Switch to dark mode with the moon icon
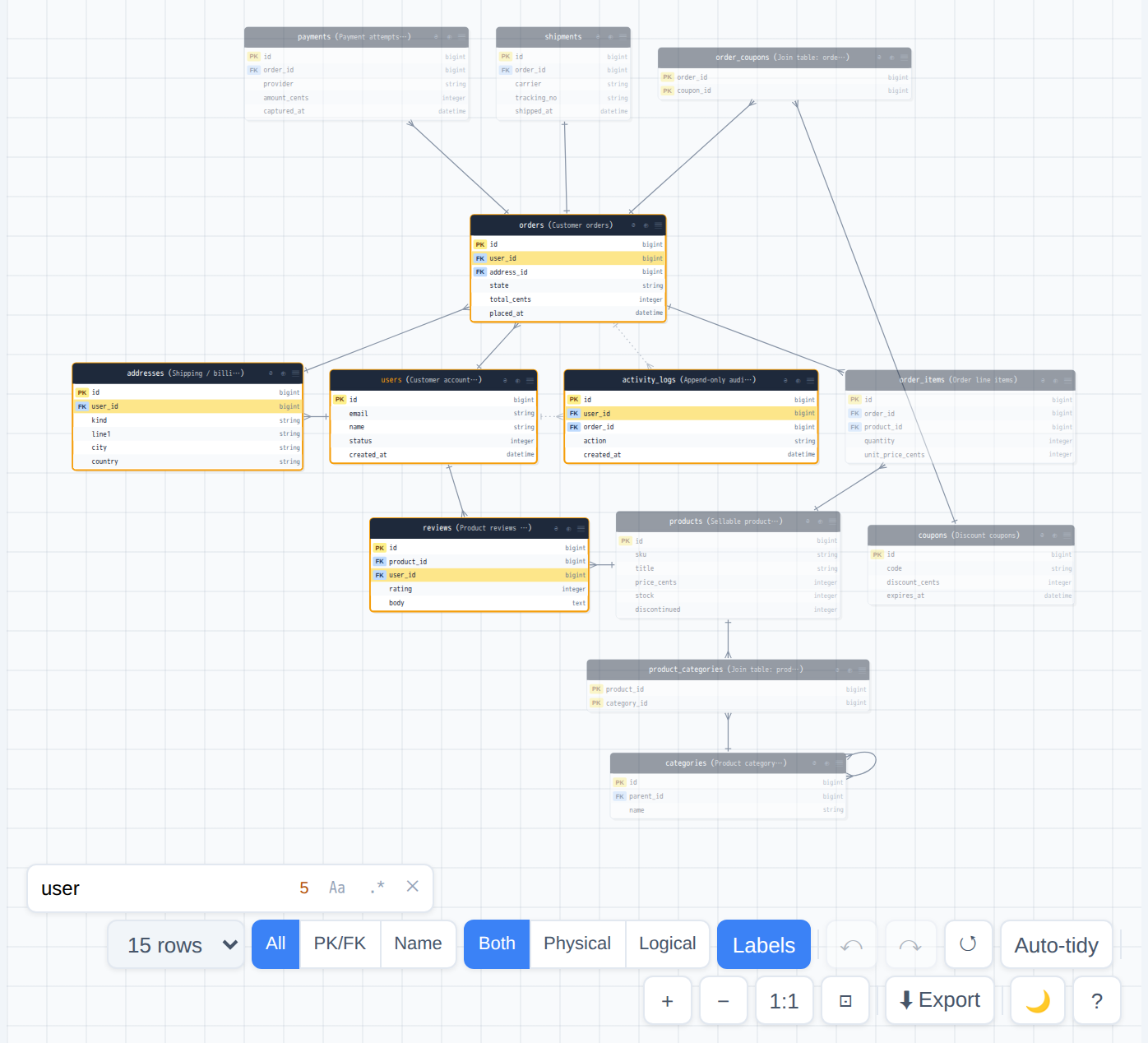The height and width of the screenshot is (1043, 1148). 1038,1001
